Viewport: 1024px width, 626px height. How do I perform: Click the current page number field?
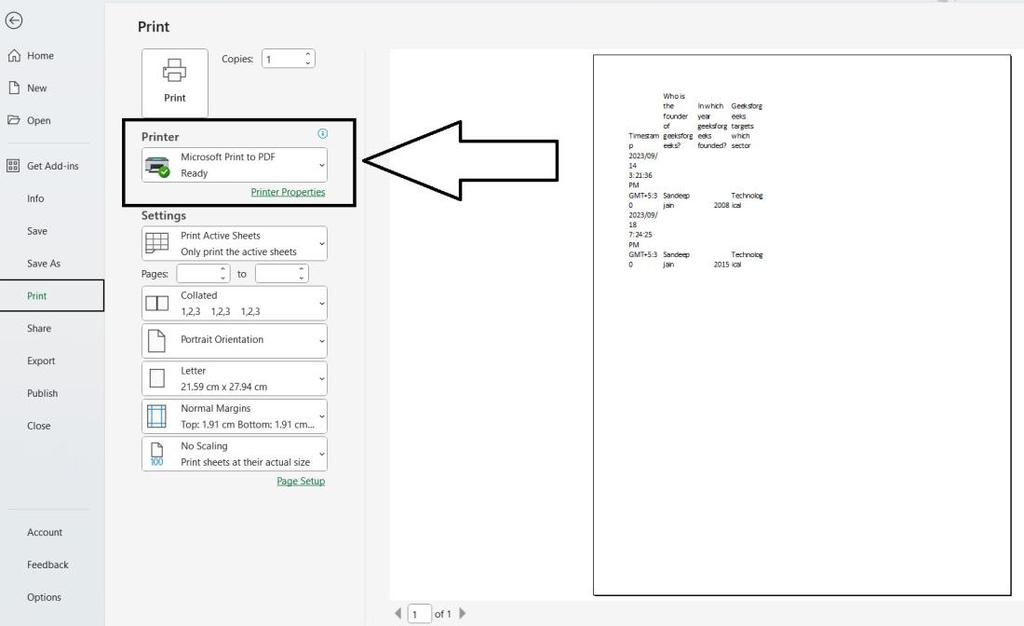click(x=419, y=614)
